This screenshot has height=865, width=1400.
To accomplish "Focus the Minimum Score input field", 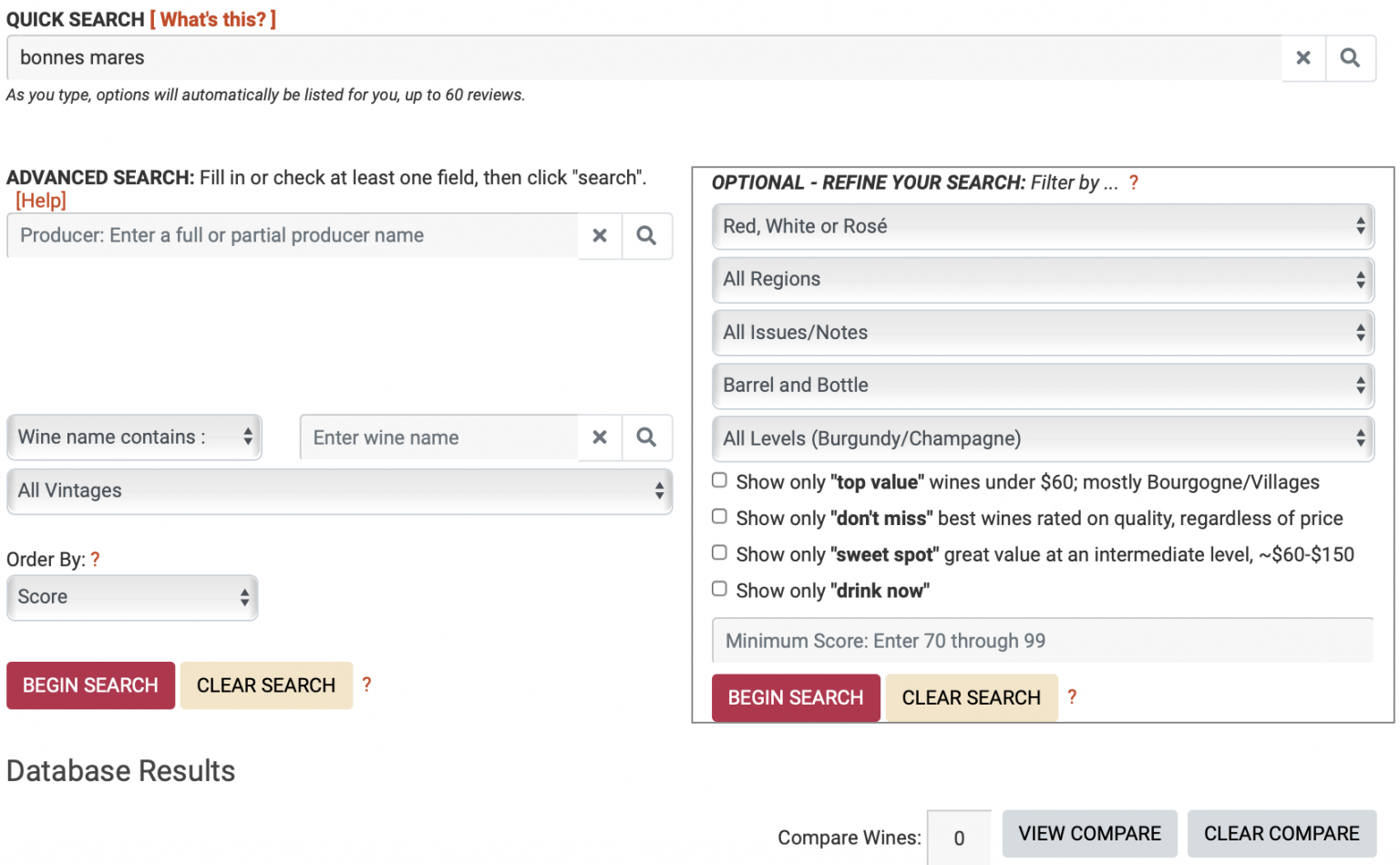I will pos(1043,641).
